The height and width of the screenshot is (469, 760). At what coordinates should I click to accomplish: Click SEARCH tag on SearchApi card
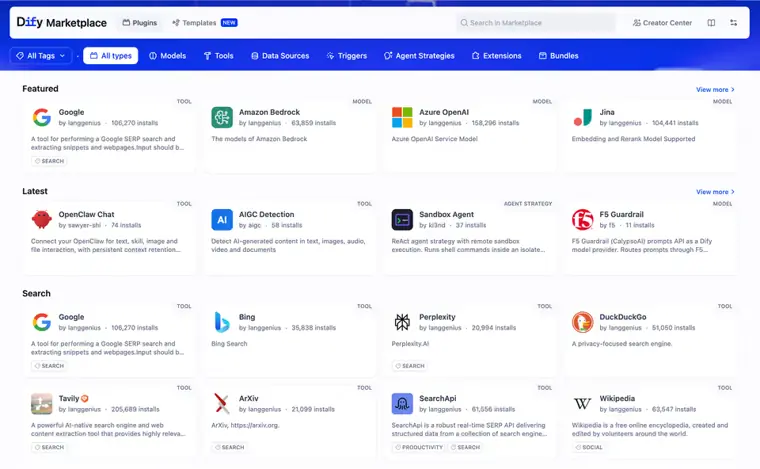tap(465, 447)
